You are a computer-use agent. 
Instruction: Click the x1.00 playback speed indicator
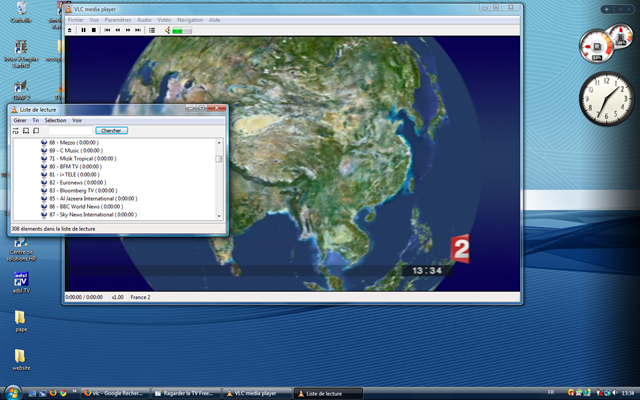(118, 297)
